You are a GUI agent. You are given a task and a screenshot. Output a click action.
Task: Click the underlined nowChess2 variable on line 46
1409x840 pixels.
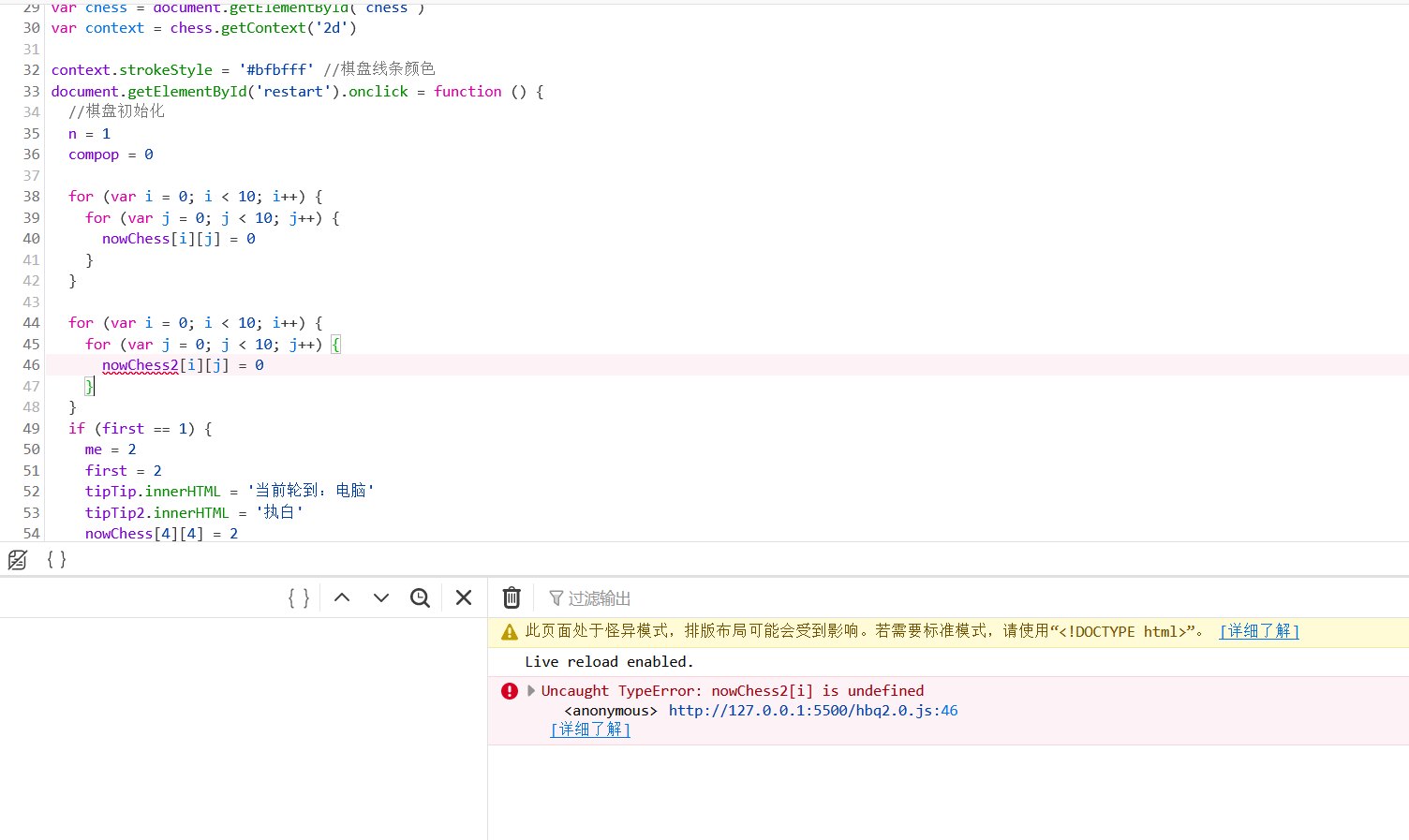coord(140,365)
